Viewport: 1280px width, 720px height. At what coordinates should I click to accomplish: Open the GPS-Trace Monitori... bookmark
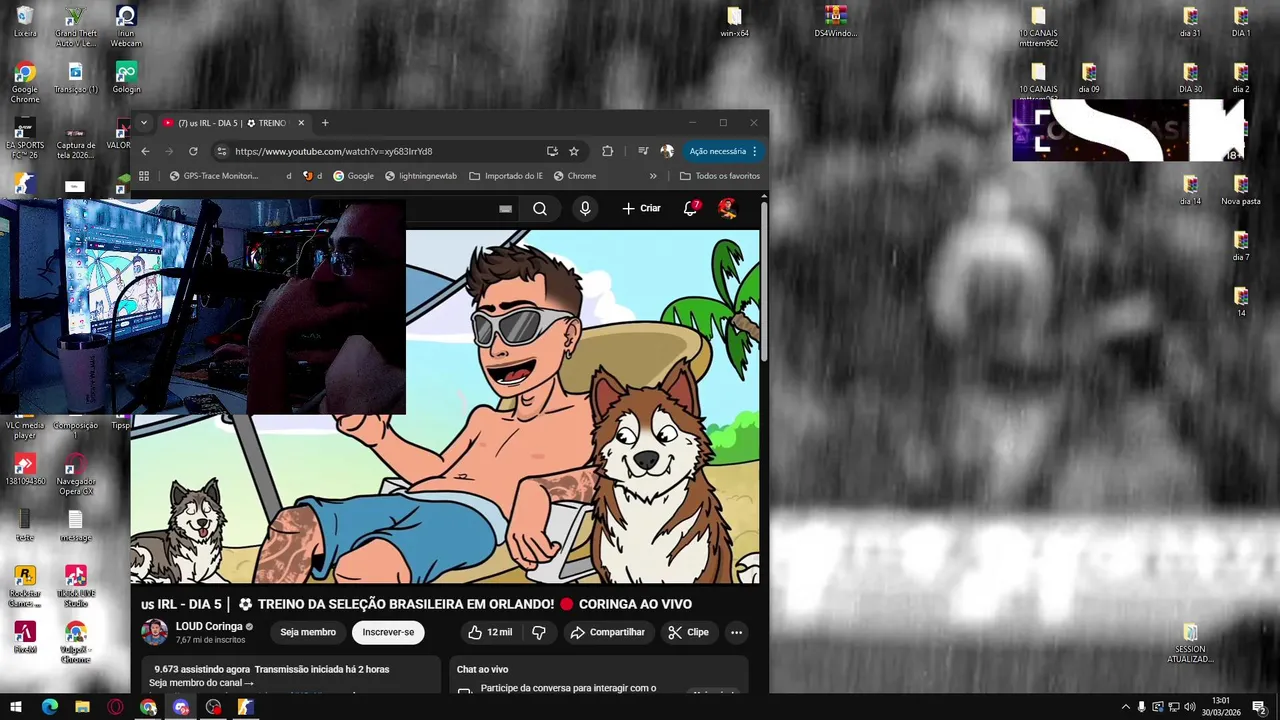tap(214, 176)
